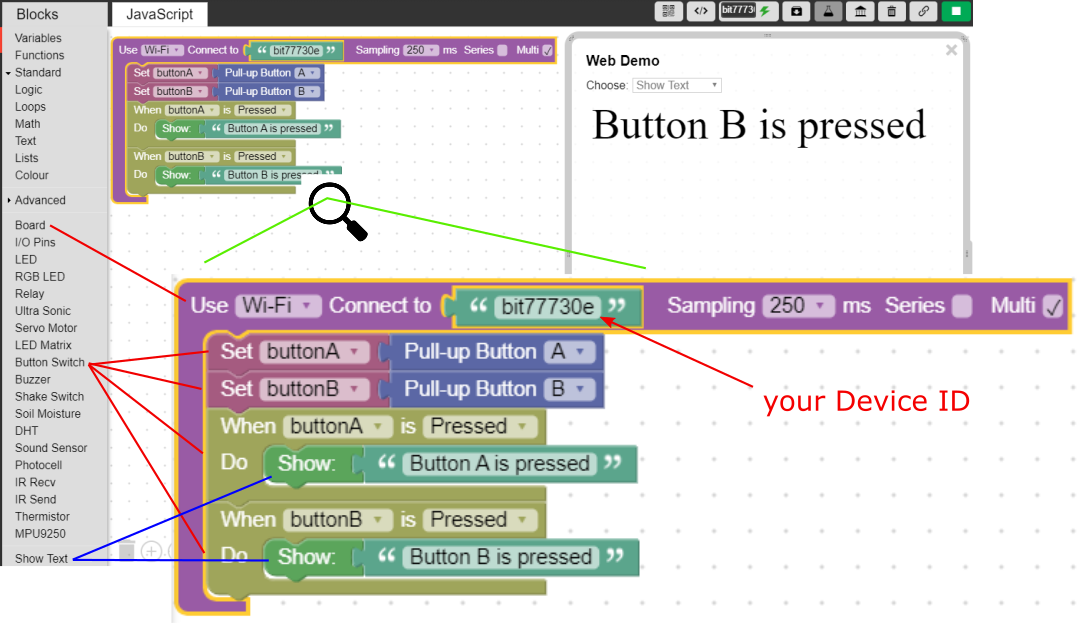Click the green lightning device status icon
Image resolution: width=1079 pixels, height=623 pixels.
click(765, 11)
